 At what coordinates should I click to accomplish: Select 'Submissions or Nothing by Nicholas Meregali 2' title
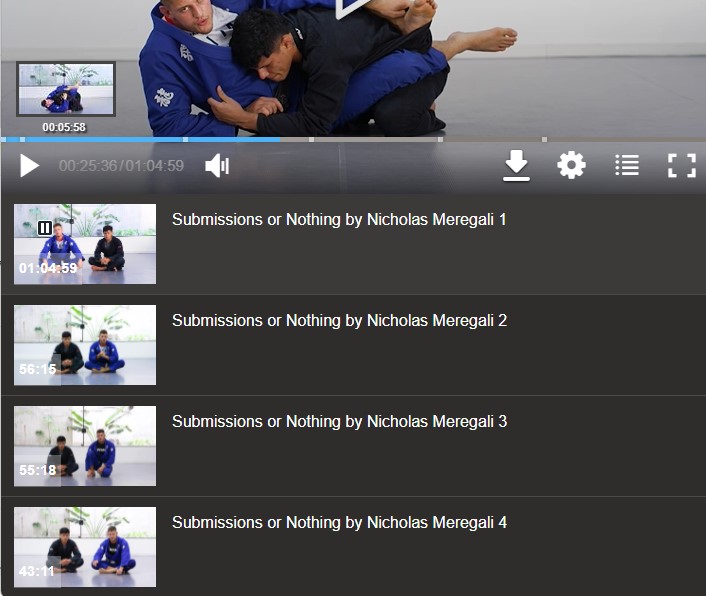click(339, 321)
